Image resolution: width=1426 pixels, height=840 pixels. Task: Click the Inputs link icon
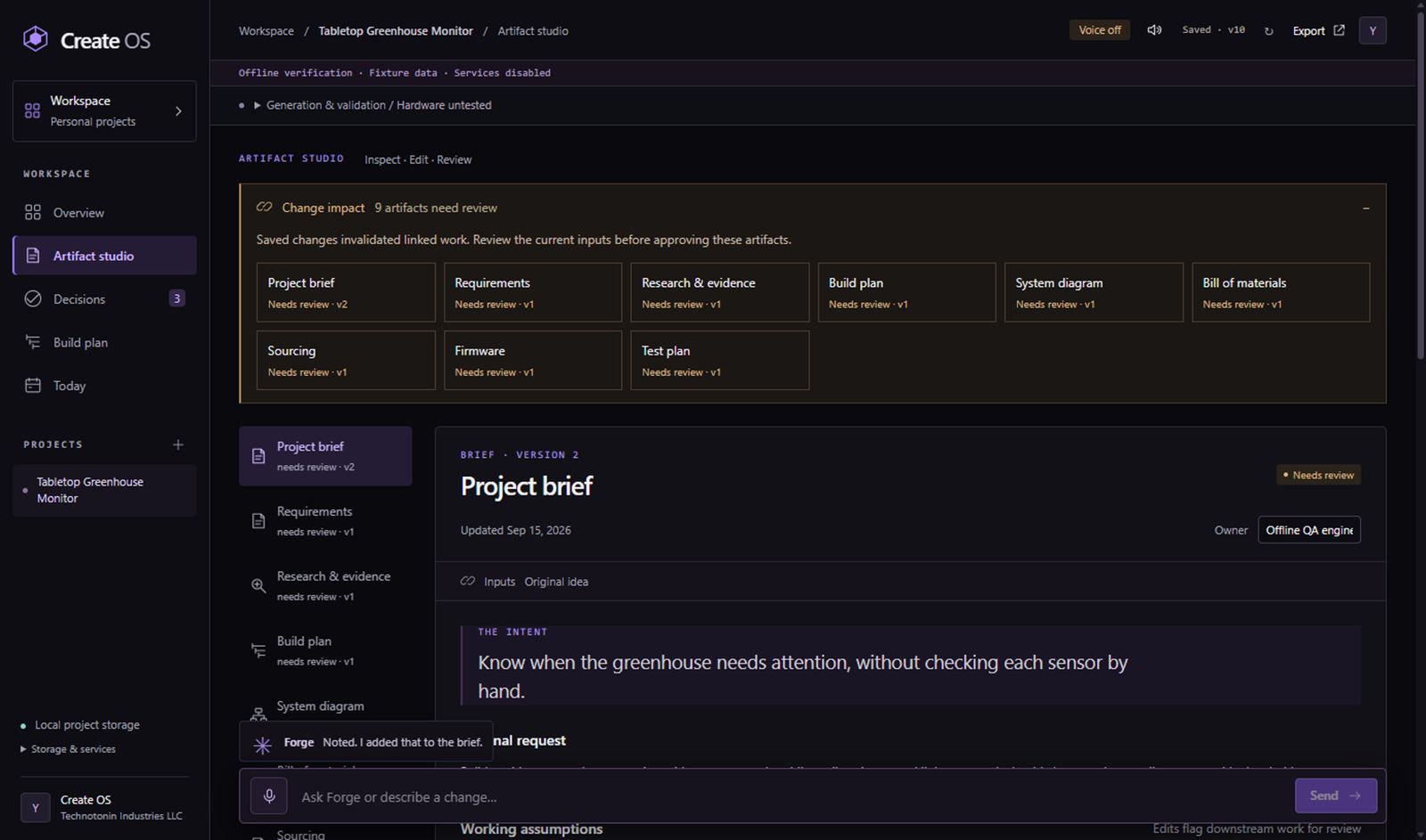pyautogui.click(x=468, y=581)
